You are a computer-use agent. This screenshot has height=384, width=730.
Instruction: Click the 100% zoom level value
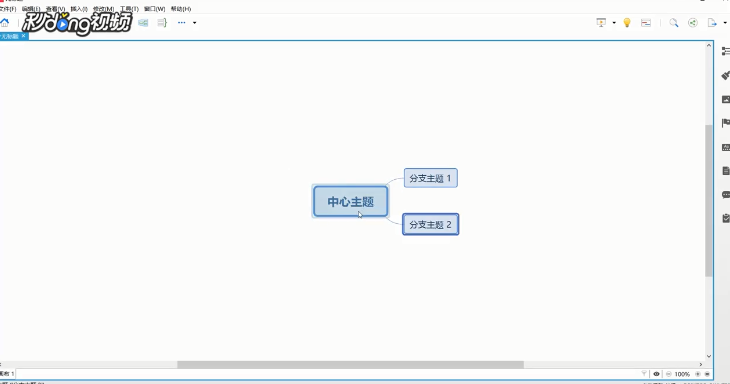(682, 374)
